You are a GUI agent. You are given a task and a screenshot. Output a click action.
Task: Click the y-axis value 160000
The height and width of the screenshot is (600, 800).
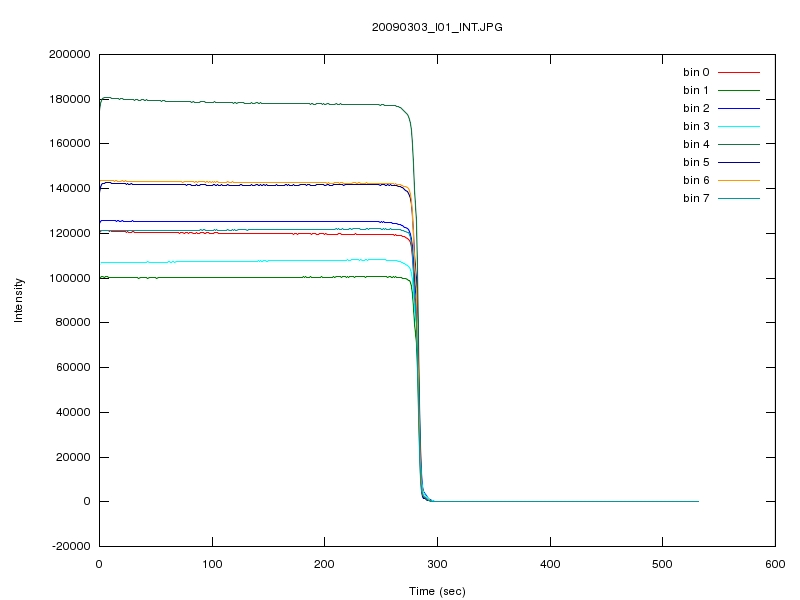(70, 143)
